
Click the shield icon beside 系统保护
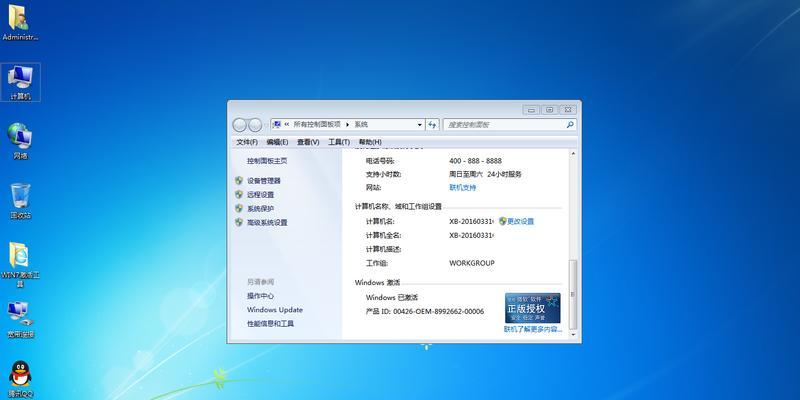point(239,208)
